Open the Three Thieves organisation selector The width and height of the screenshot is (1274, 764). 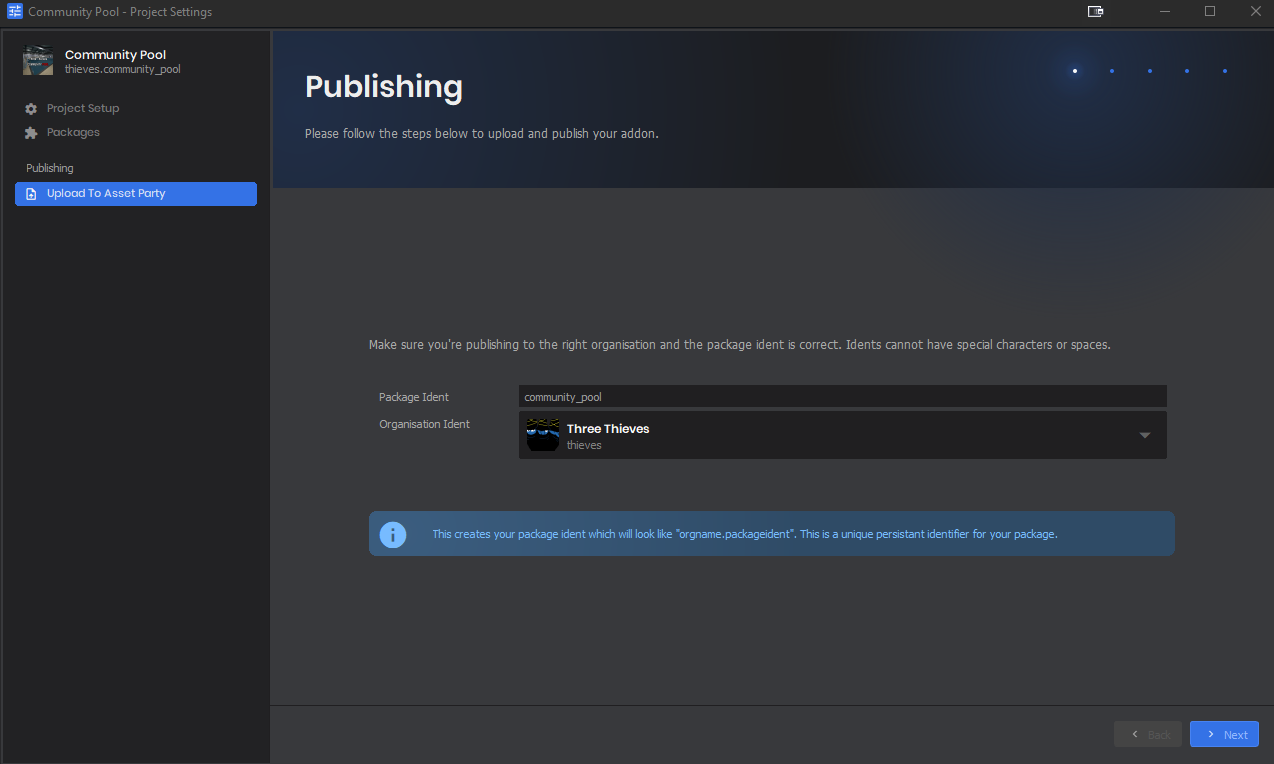pos(842,435)
